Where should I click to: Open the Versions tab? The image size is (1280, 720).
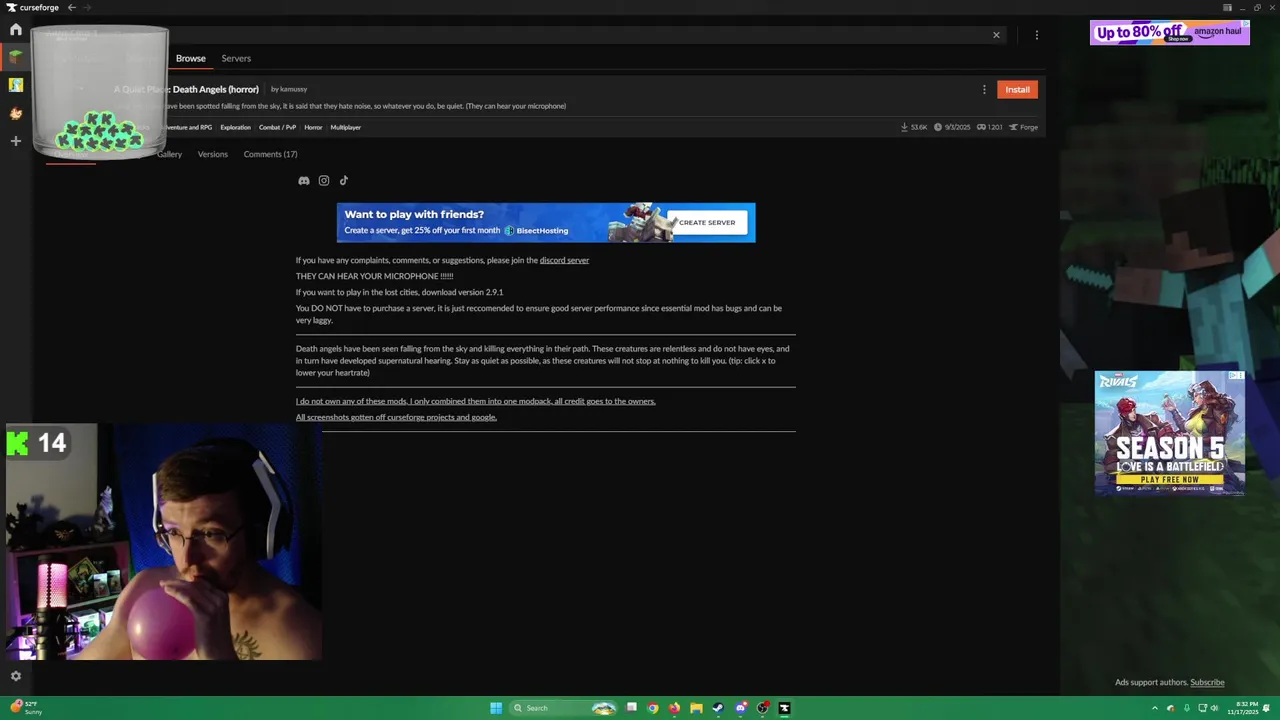(213, 154)
